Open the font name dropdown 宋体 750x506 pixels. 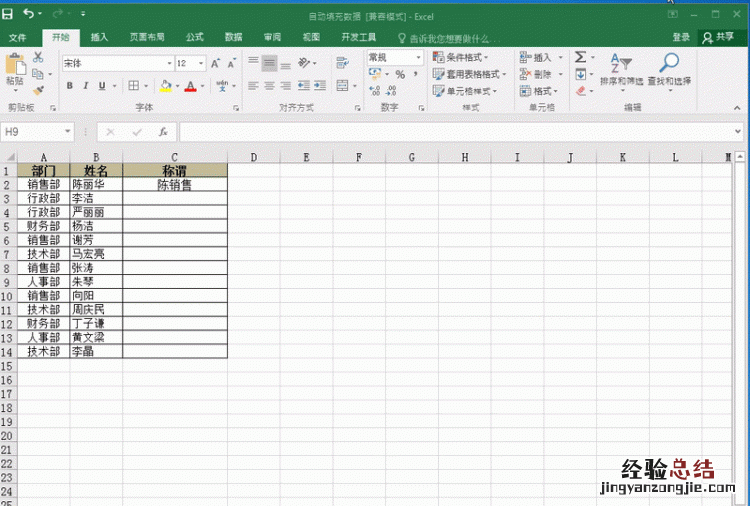tap(166, 63)
